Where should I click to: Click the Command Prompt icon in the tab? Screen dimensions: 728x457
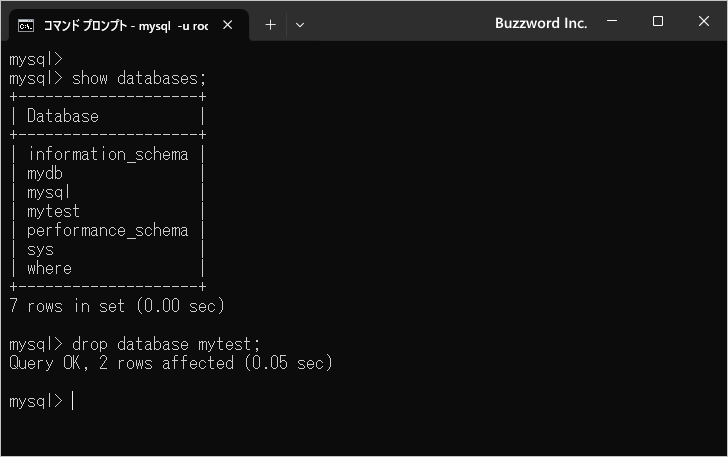(x=27, y=25)
